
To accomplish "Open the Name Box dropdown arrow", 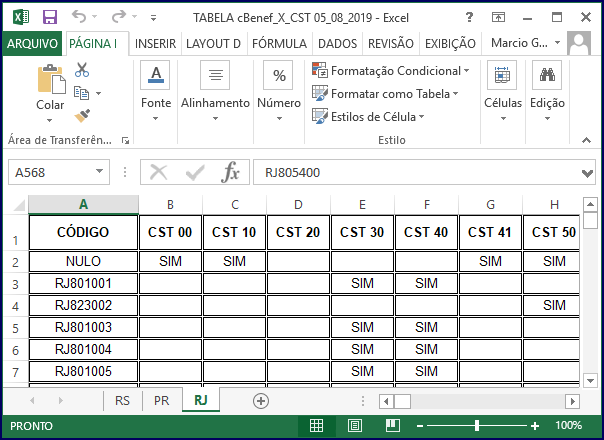I will (x=99, y=171).
